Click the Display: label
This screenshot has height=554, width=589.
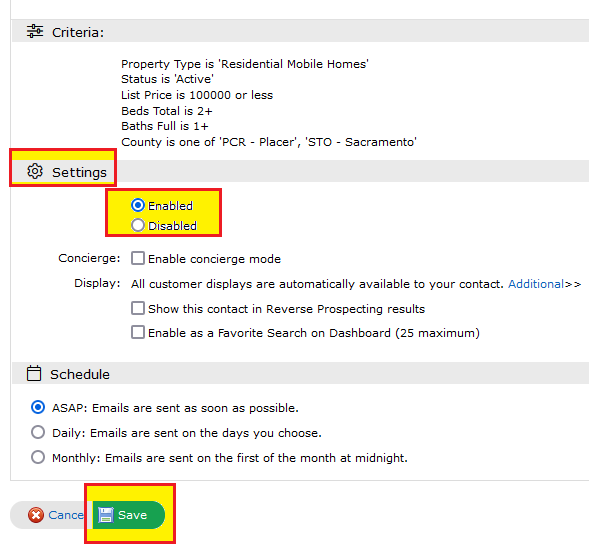click(x=97, y=283)
